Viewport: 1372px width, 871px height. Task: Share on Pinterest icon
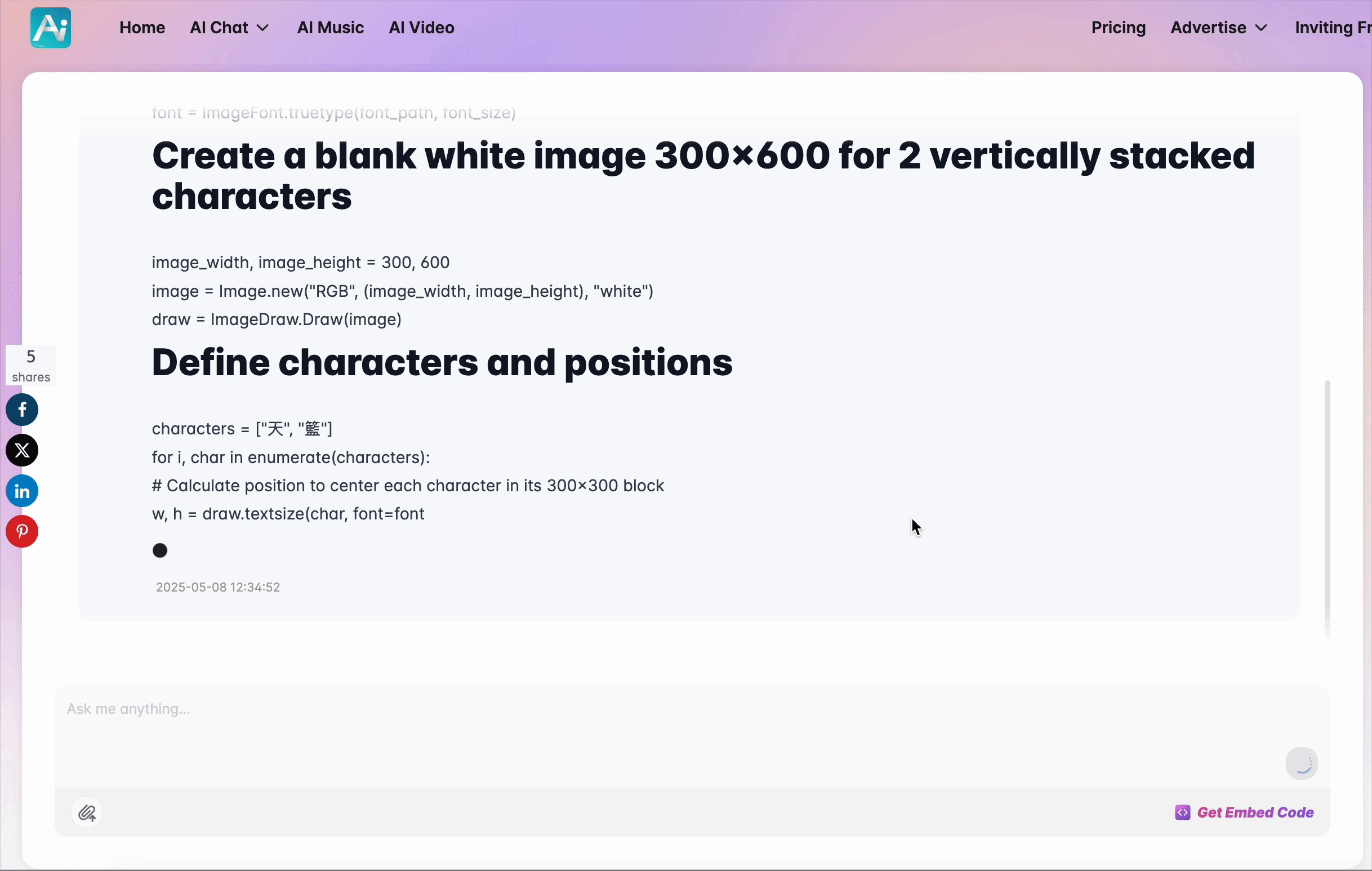tap(22, 531)
